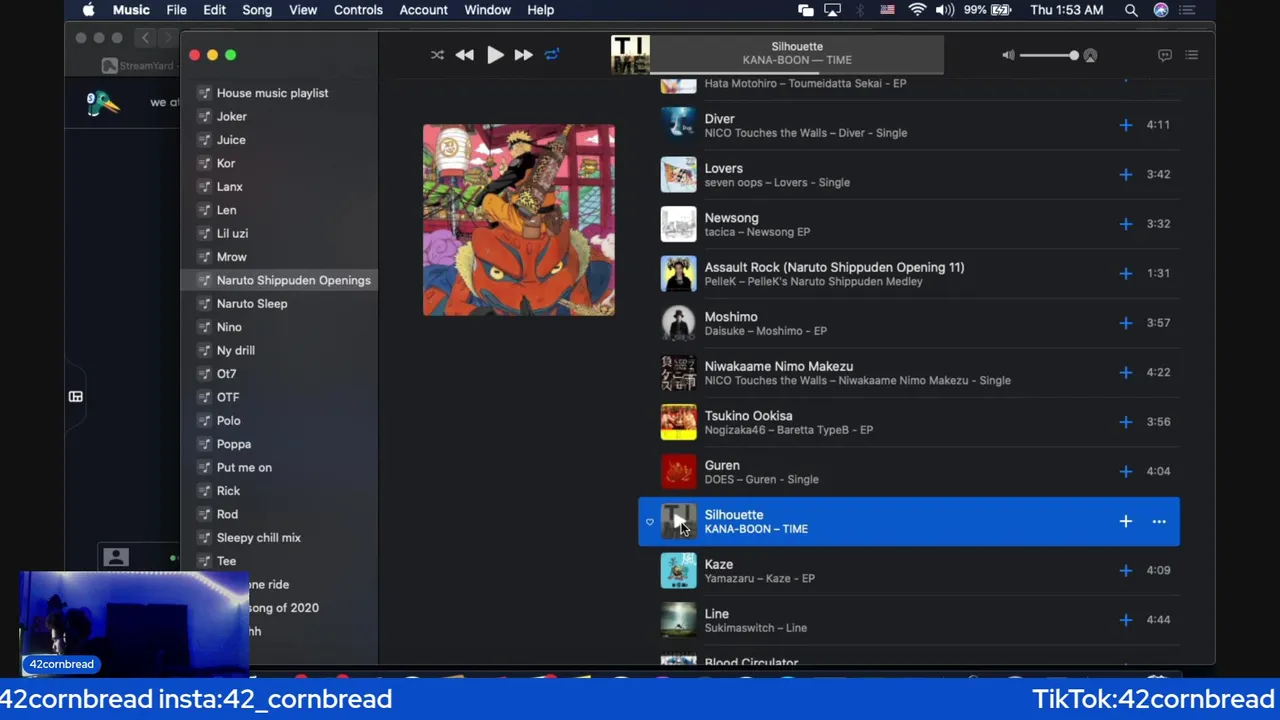Open the Help menu
Viewport: 1280px width, 720px height.
[541, 10]
